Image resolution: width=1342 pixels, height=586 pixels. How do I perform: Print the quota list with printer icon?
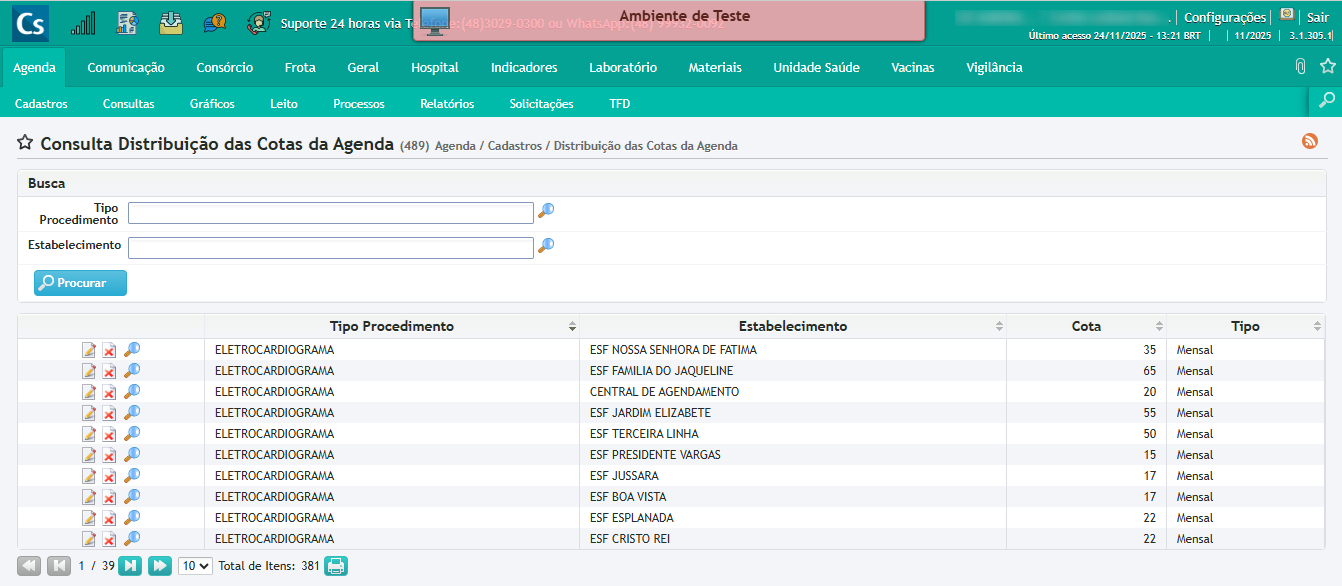click(336, 566)
